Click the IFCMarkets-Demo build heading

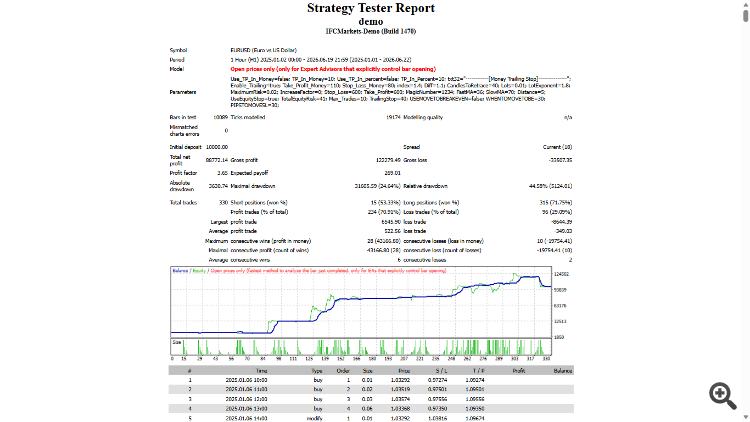coord(371,32)
